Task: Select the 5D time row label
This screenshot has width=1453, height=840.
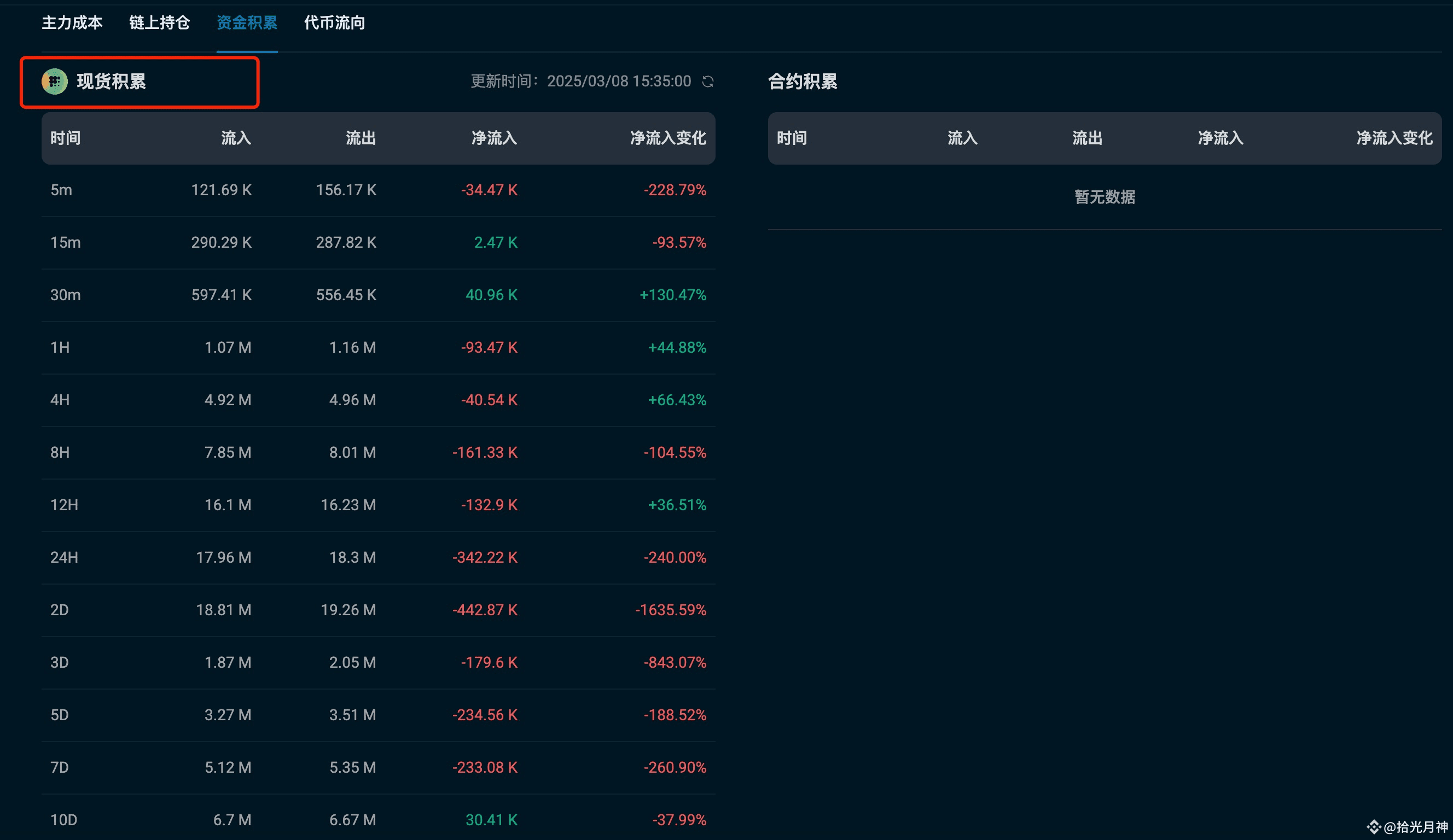Action: (60, 714)
